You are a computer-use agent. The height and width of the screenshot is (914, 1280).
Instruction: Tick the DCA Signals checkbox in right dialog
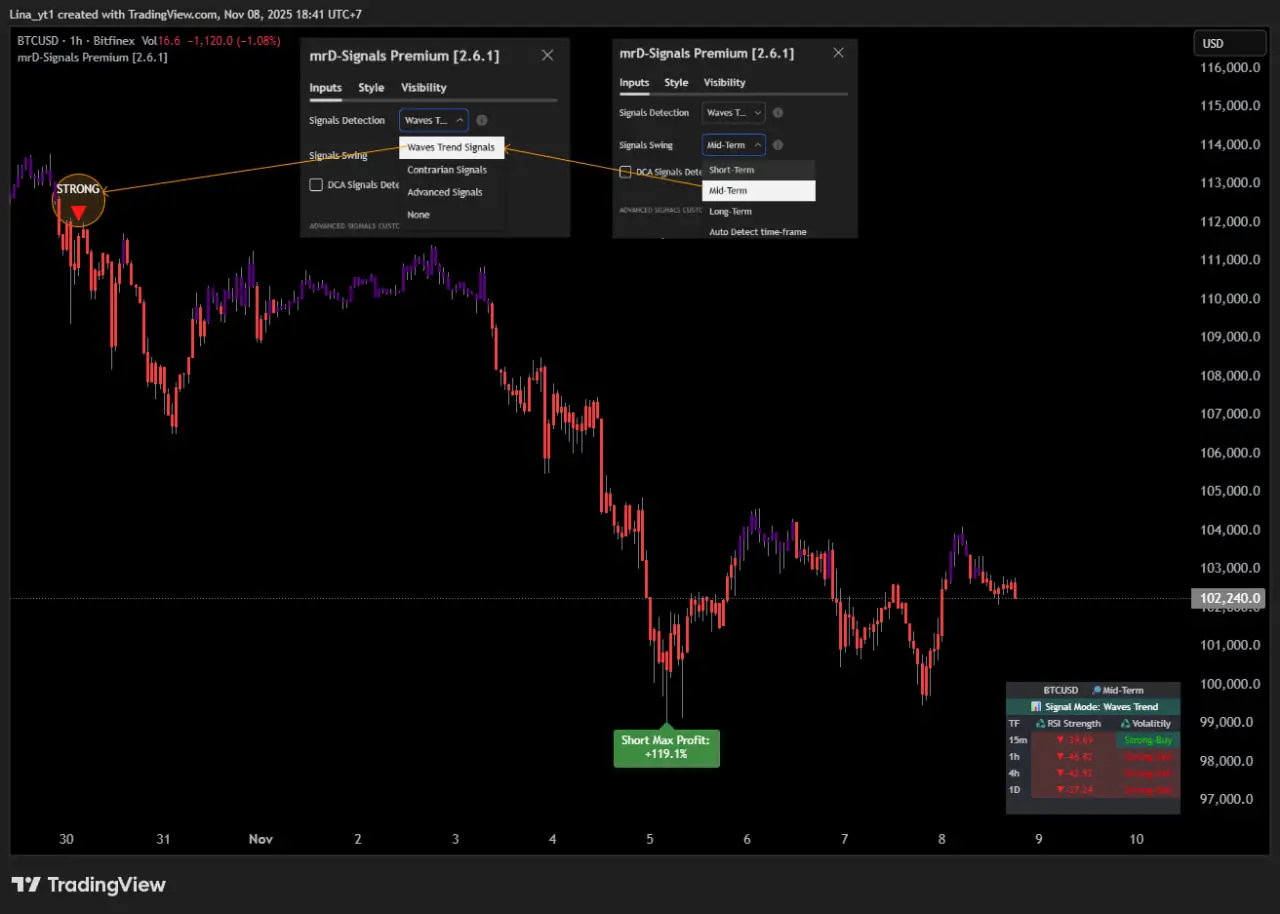626,172
